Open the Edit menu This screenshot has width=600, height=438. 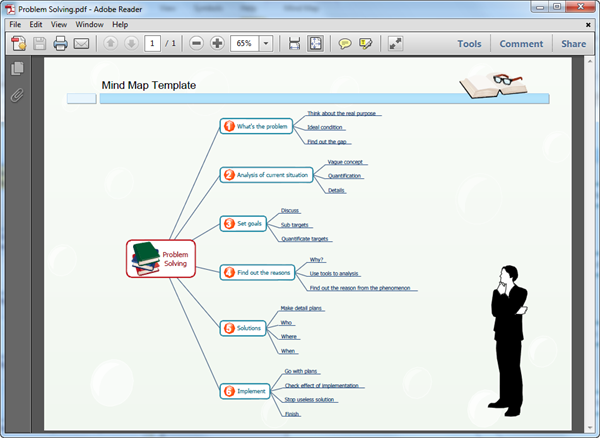(36, 24)
